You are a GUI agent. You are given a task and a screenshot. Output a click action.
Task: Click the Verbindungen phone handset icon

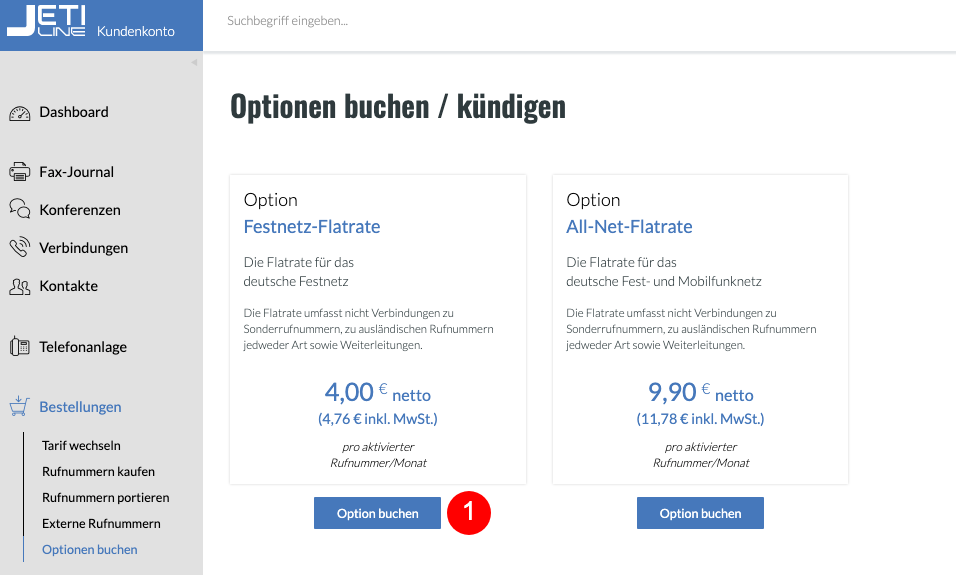pos(20,247)
